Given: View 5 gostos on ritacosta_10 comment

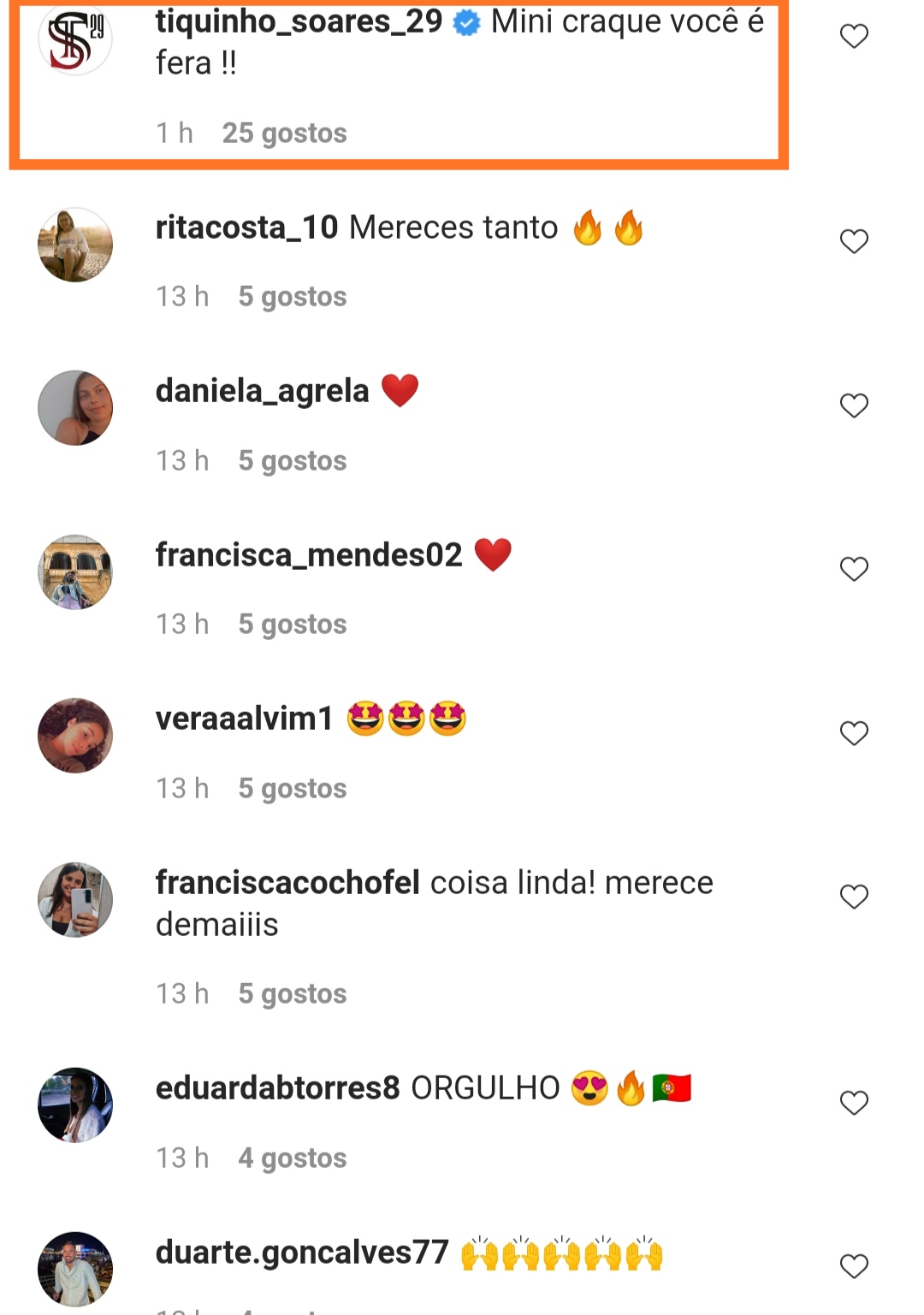Looking at the screenshot, I should (293, 297).
